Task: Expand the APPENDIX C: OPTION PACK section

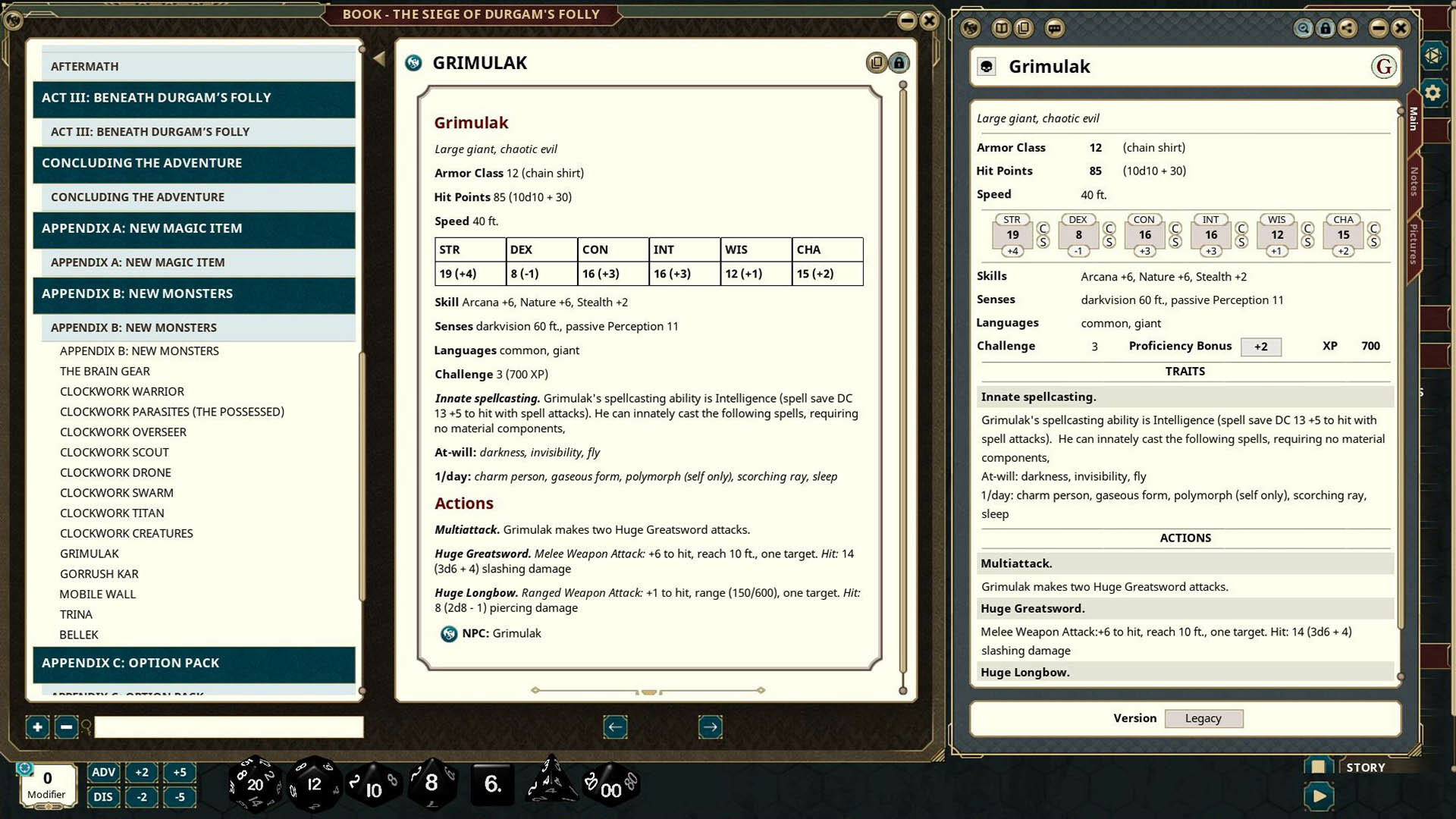Action: [193, 664]
